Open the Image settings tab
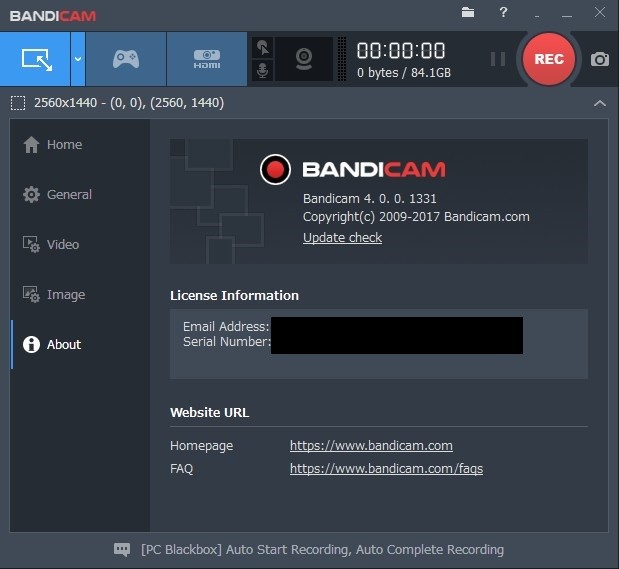The width and height of the screenshot is (619, 569). click(65, 295)
